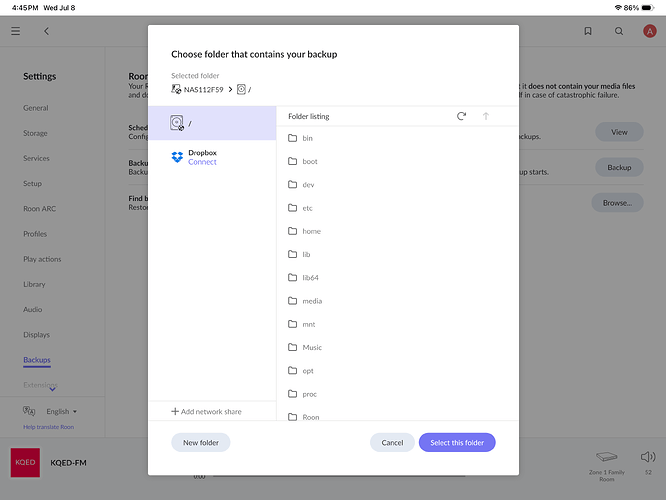Click the back arrow in header
666x500 pixels.
point(46,31)
